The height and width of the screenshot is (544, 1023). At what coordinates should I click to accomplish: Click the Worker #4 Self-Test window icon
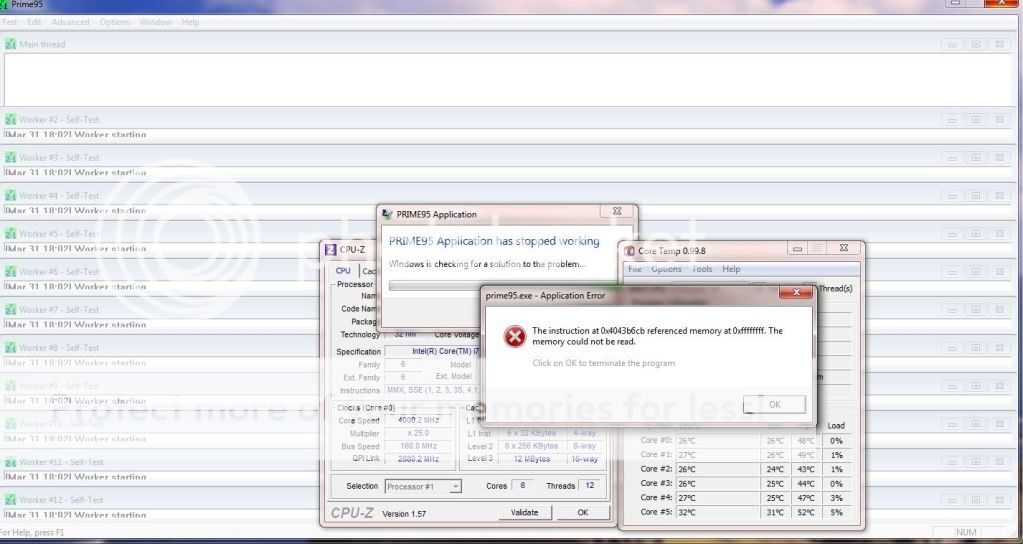click(x=10, y=195)
